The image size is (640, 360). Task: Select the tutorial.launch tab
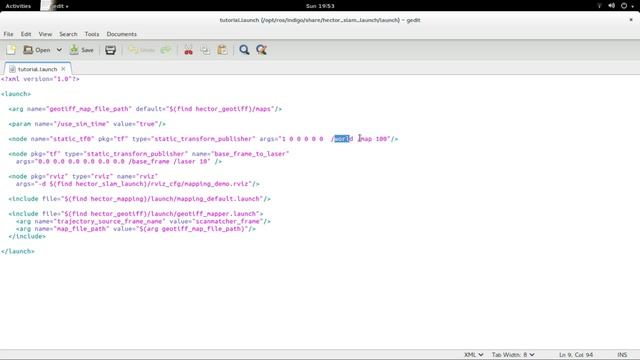click(x=37, y=69)
